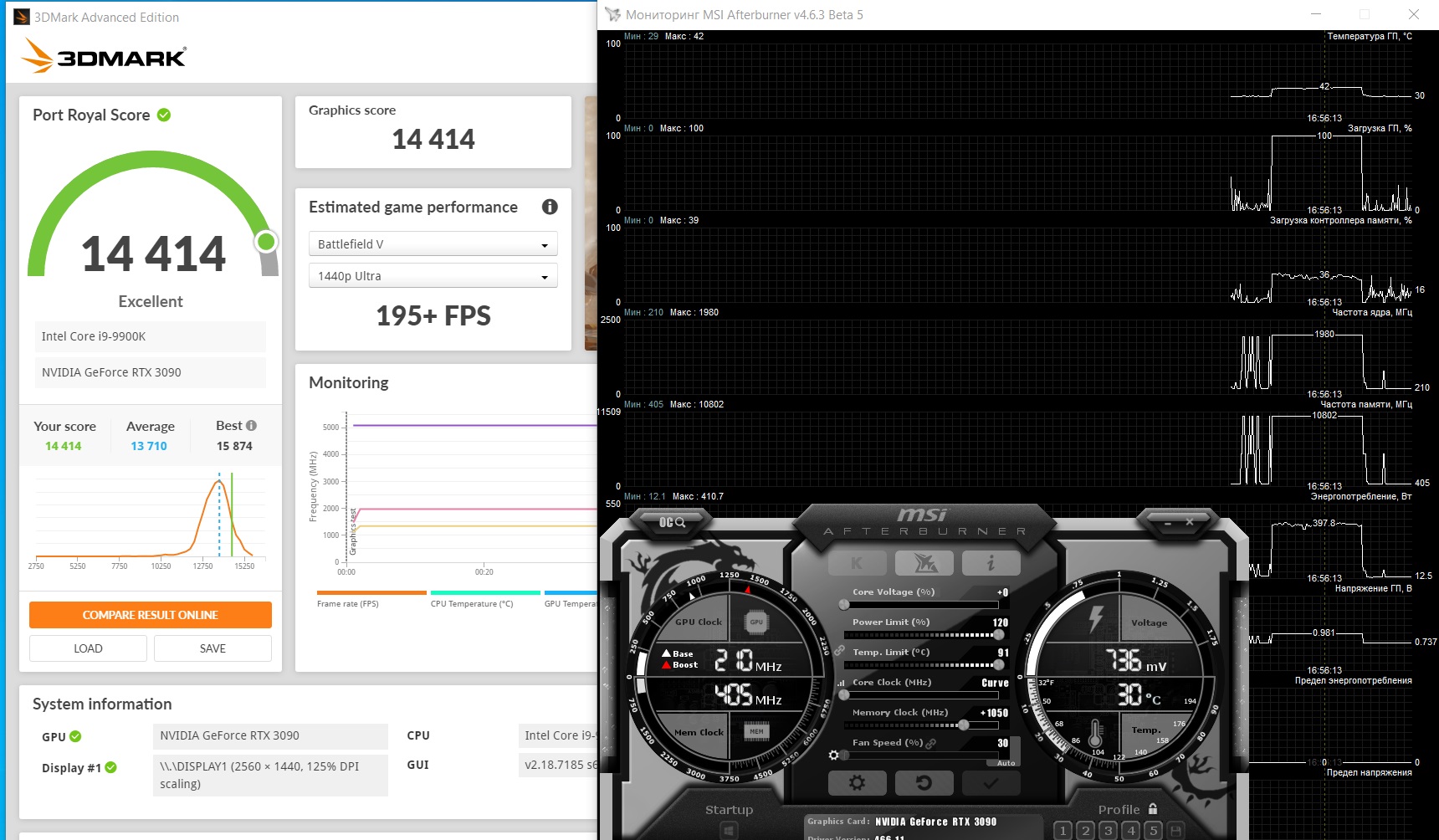1439x840 pixels.
Task: Click the SAVE button in 3DMark
Action: pos(213,648)
